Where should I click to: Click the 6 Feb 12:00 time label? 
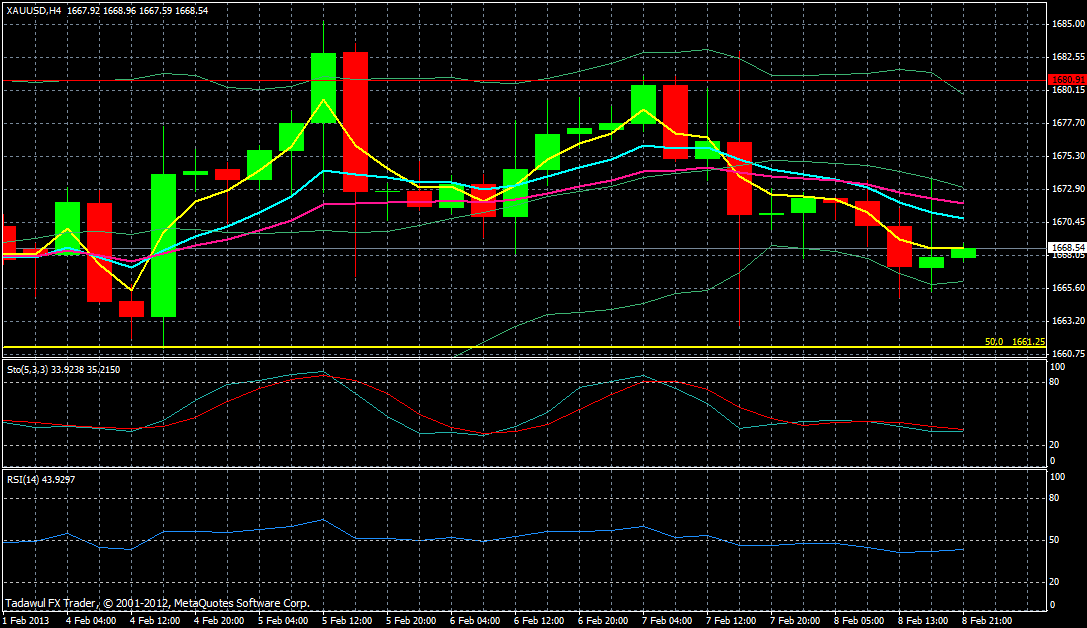coord(539,620)
